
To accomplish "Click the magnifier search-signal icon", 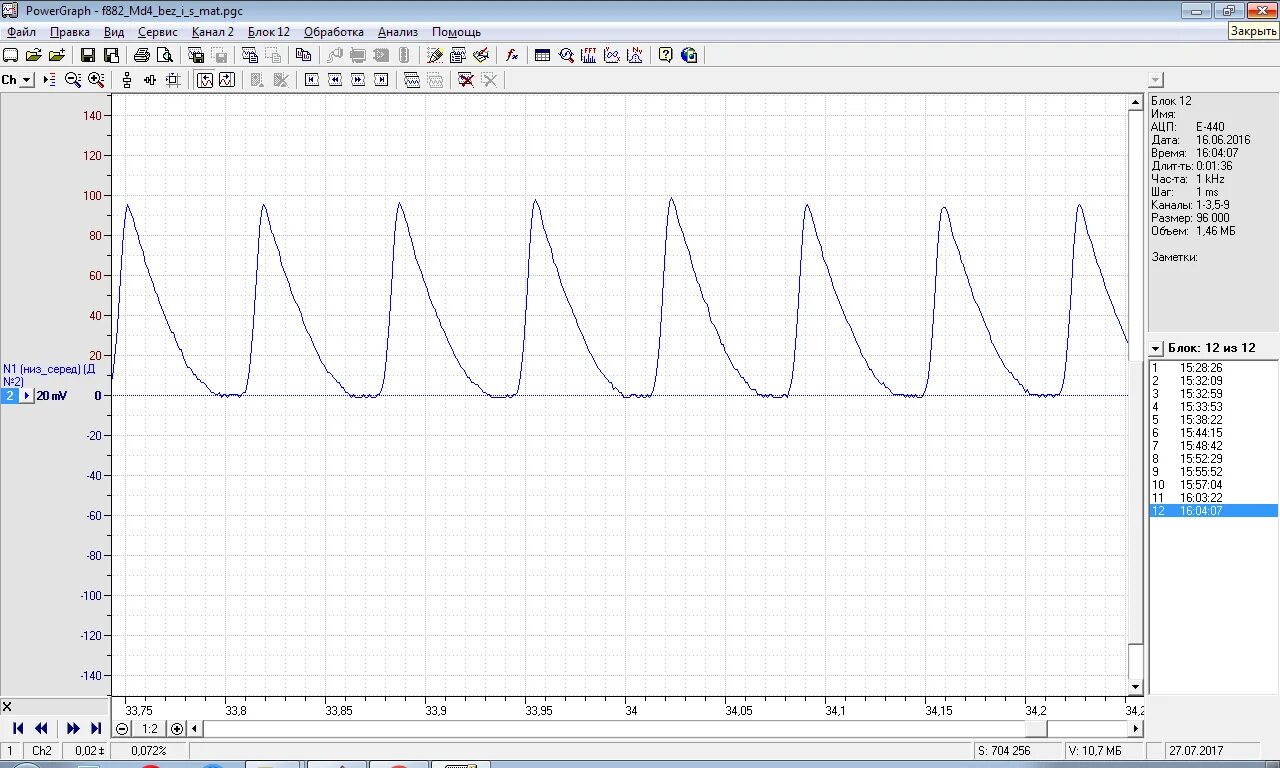I will (566, 55).
